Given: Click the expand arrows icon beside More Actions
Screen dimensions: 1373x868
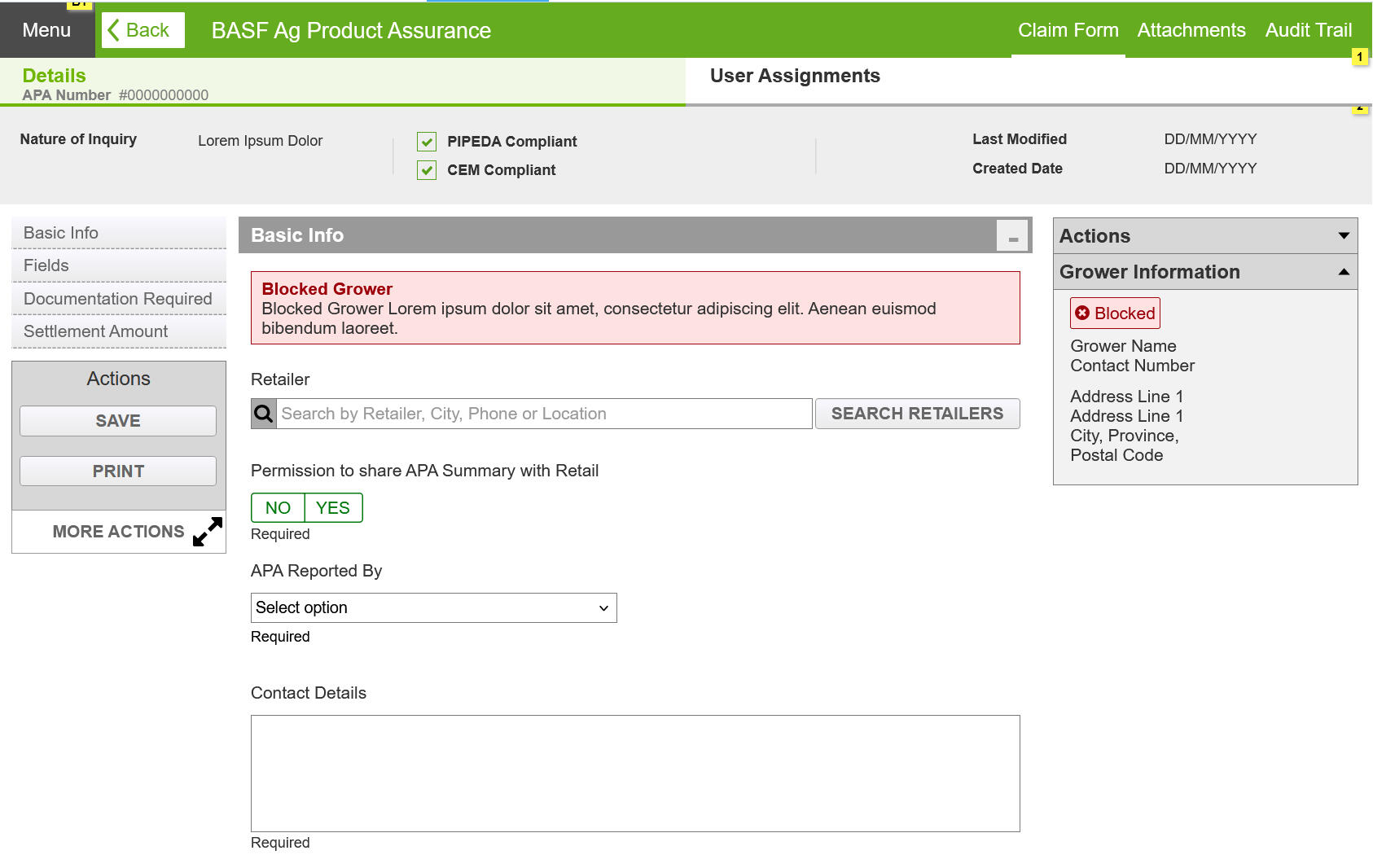Looking at the screenshot, I should coord(208,532).
